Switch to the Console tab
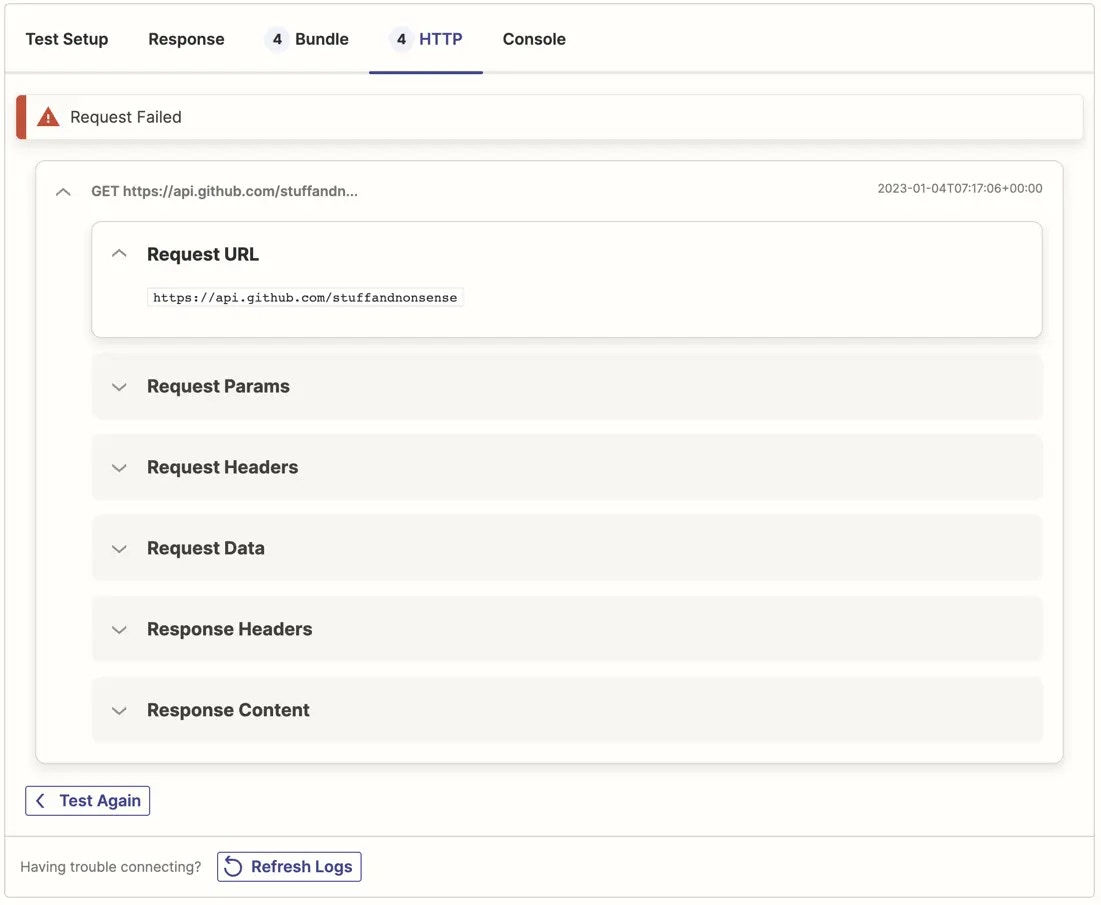 534,39
